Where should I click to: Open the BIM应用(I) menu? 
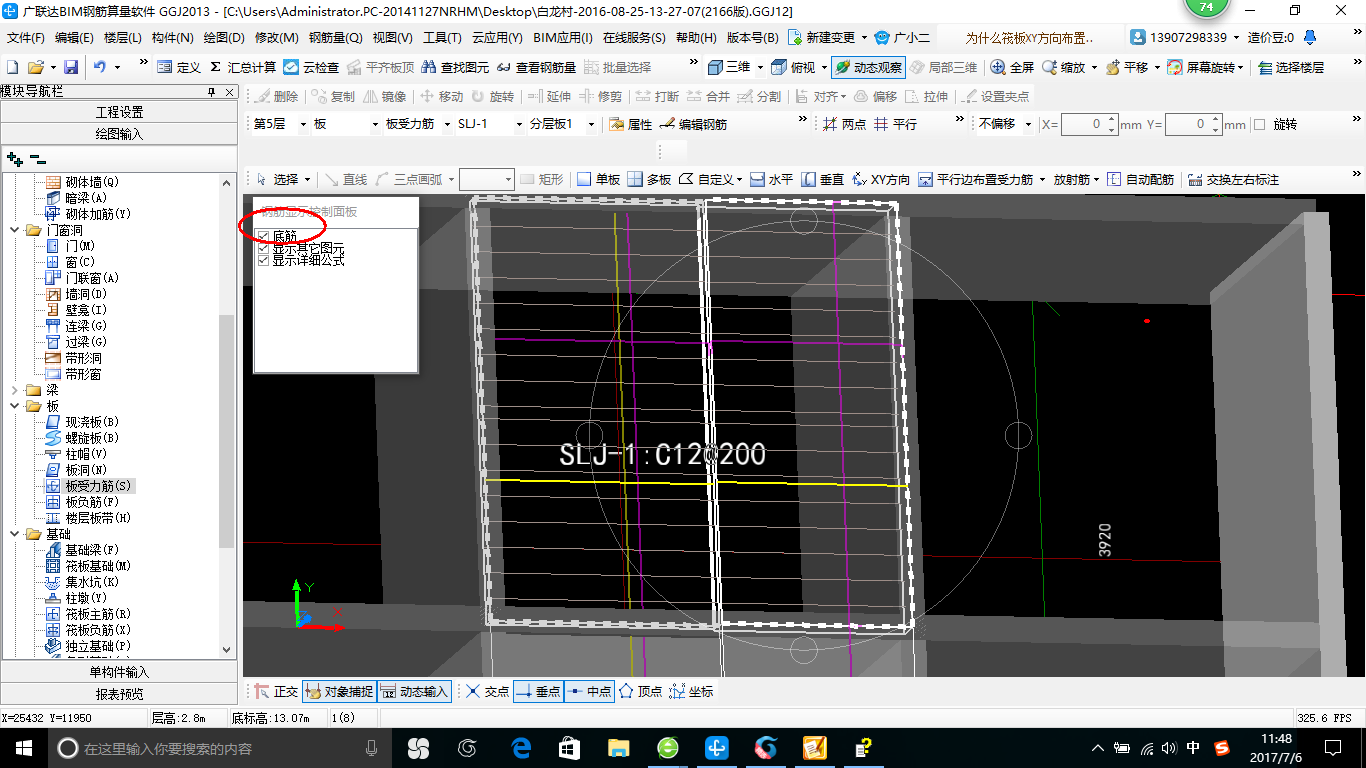pos(563,38)
